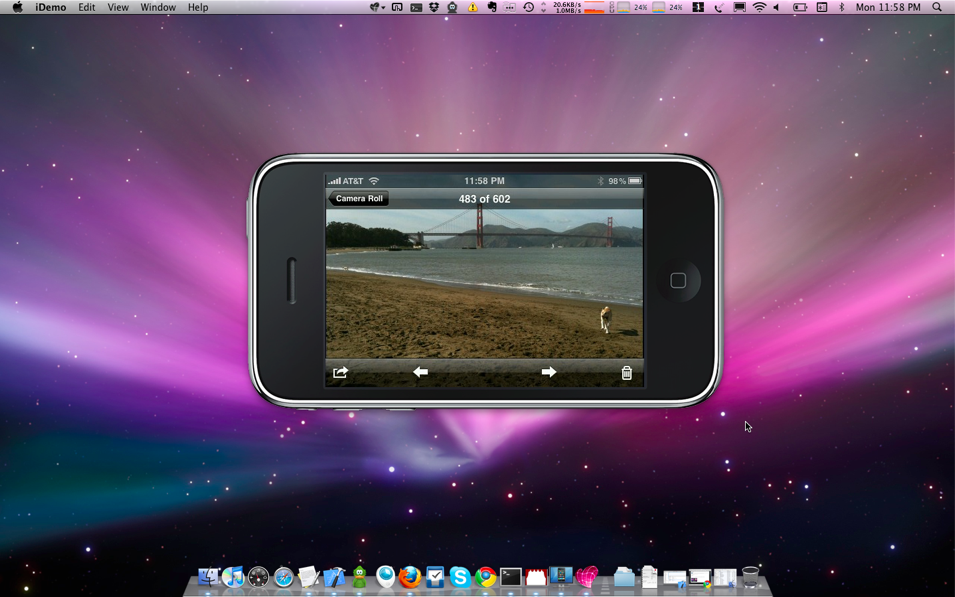The height and width of the screenshot is (597, 955).
Task: Open Dashboard from the Dock
Action: click(258, 576)
